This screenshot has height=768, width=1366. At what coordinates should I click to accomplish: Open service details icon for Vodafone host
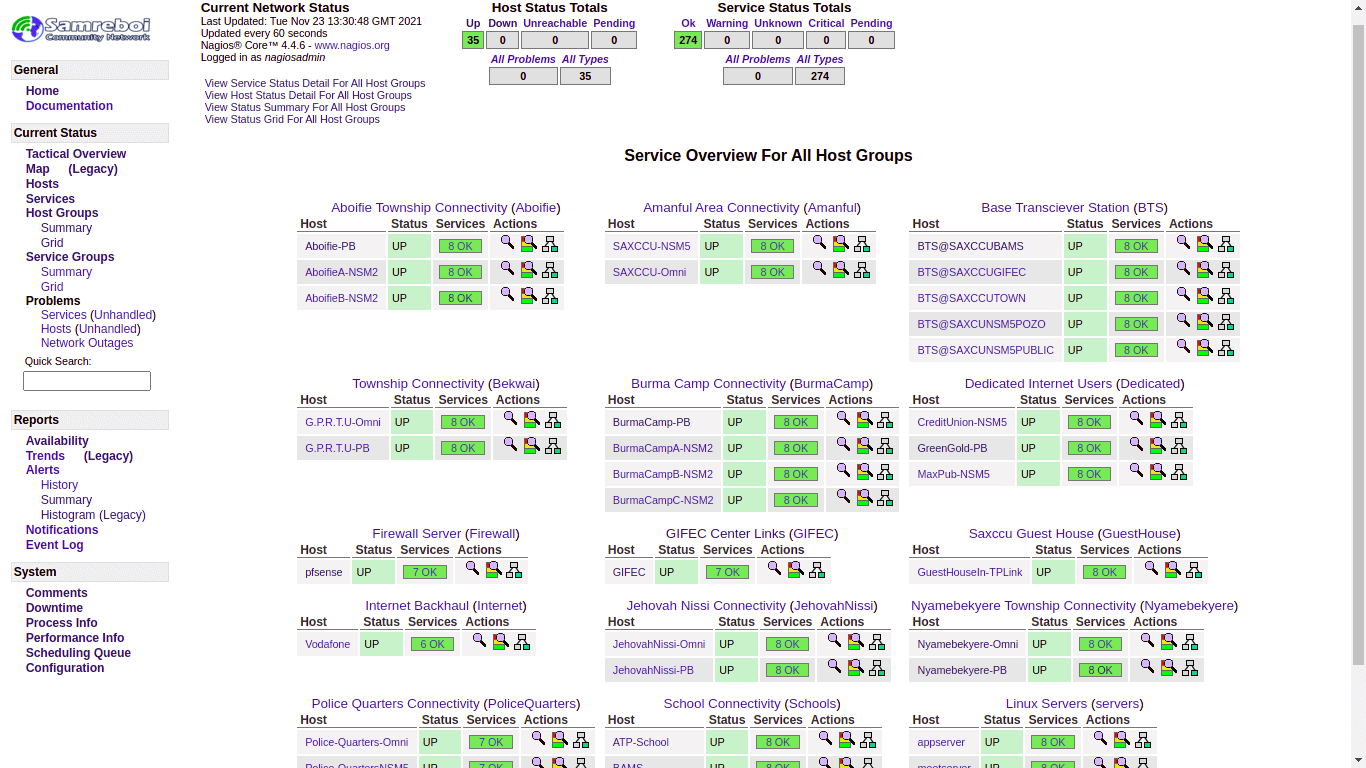tap(500, 641)
